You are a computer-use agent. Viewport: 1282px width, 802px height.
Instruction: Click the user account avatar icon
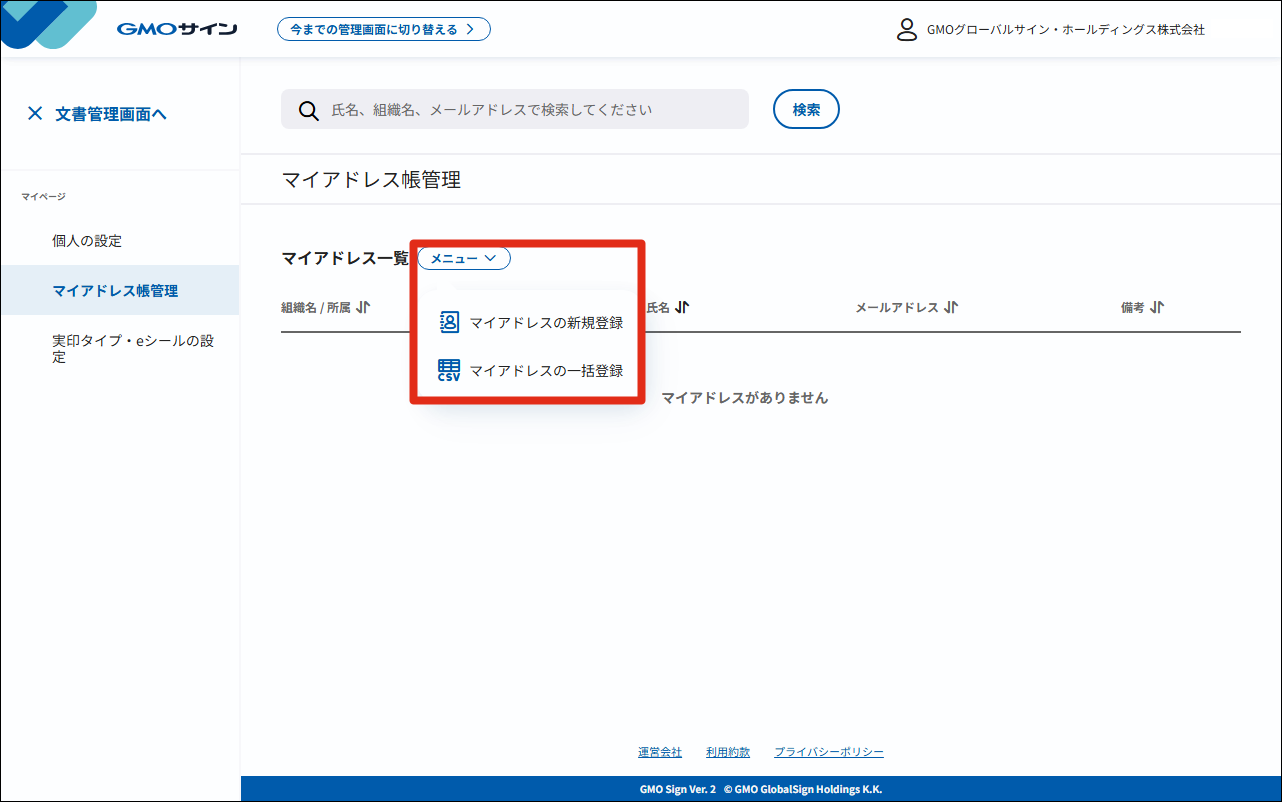pyautogui.click(x=907, y=30)
